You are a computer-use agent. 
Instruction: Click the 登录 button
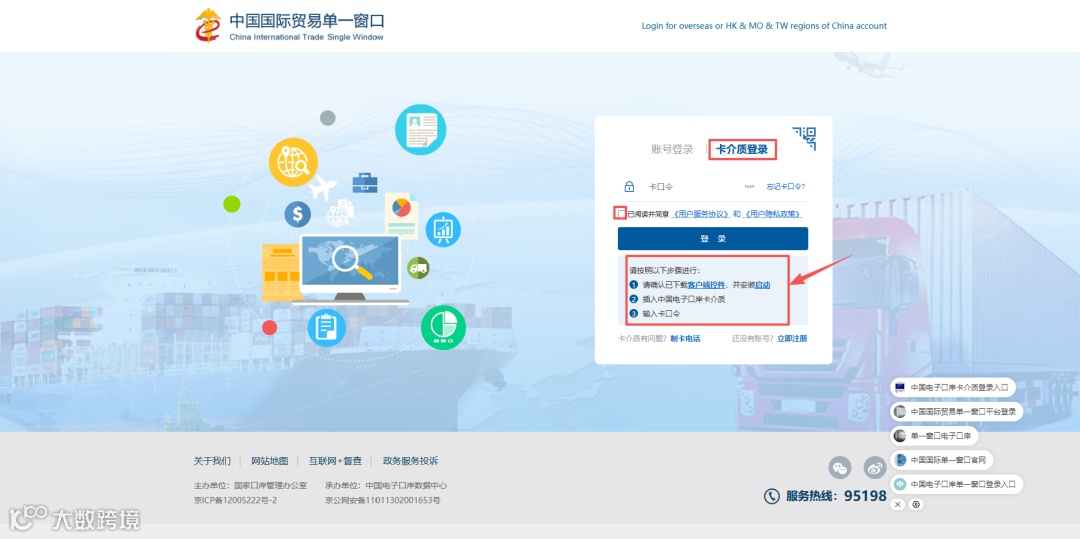(x=713, y=239)
